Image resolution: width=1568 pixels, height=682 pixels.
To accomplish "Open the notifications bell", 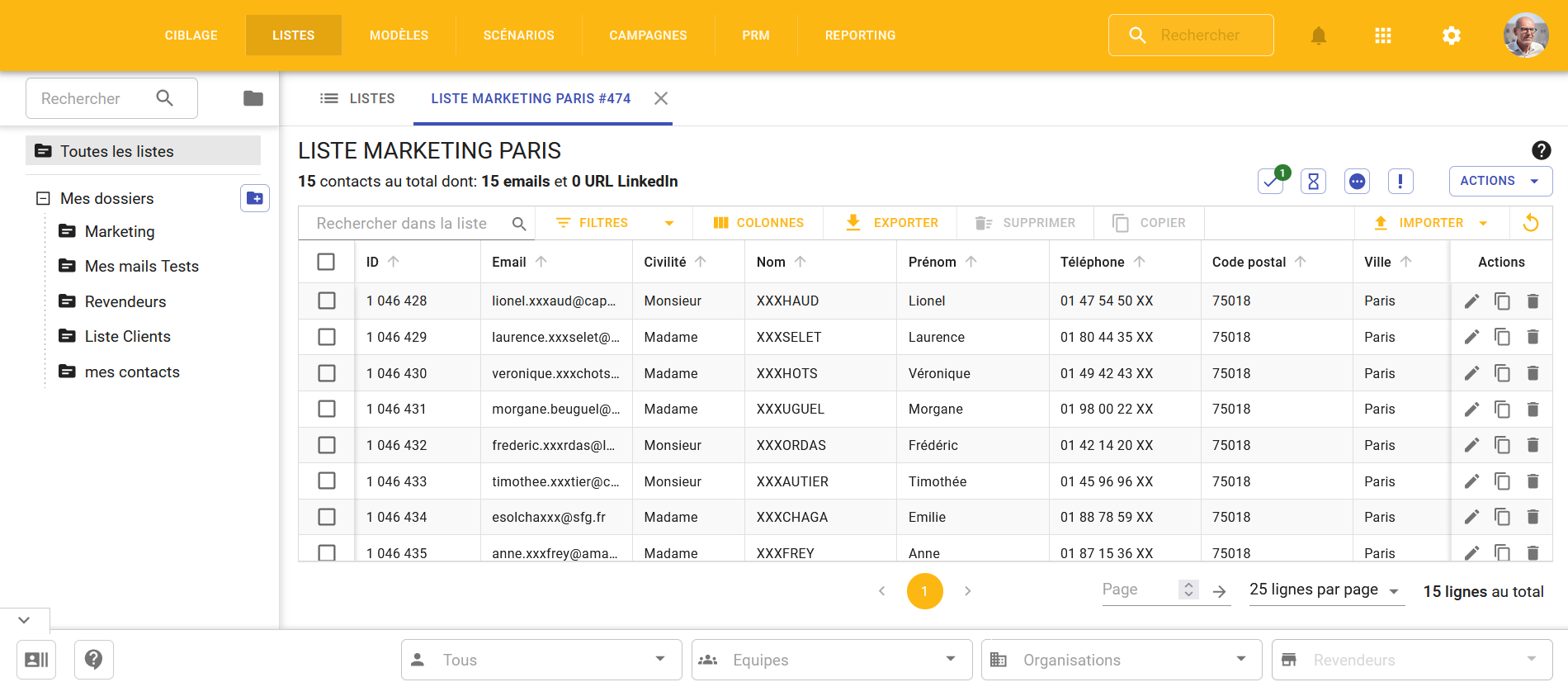I will (1319, 36).
